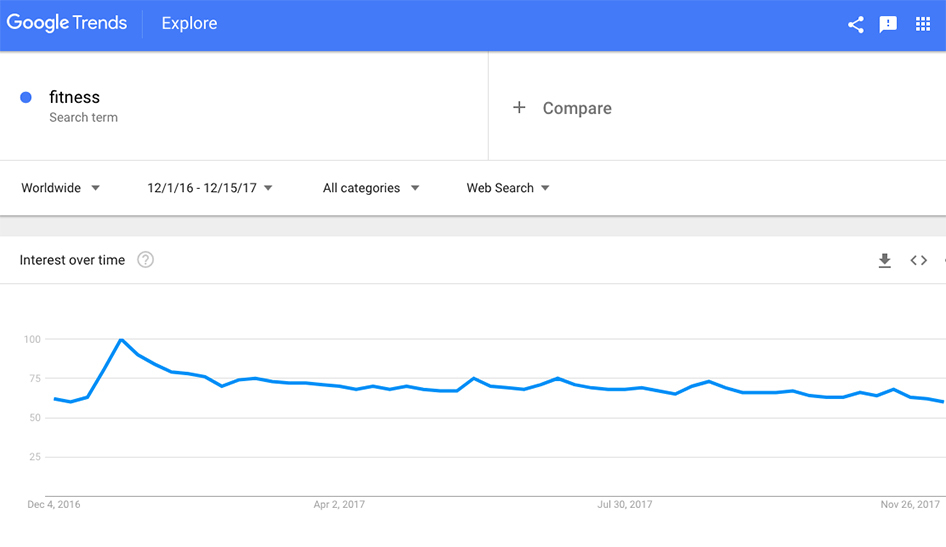Download the interest over time CSV
The image size is (946, 547).
(884, 261)
